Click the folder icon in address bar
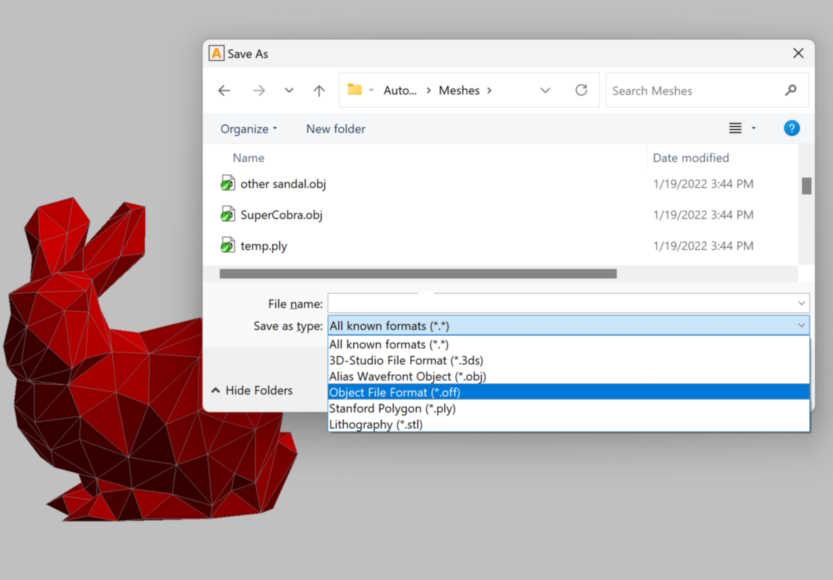Image resolution: width=833 pixels, height=580 pixels. point(354,90)
